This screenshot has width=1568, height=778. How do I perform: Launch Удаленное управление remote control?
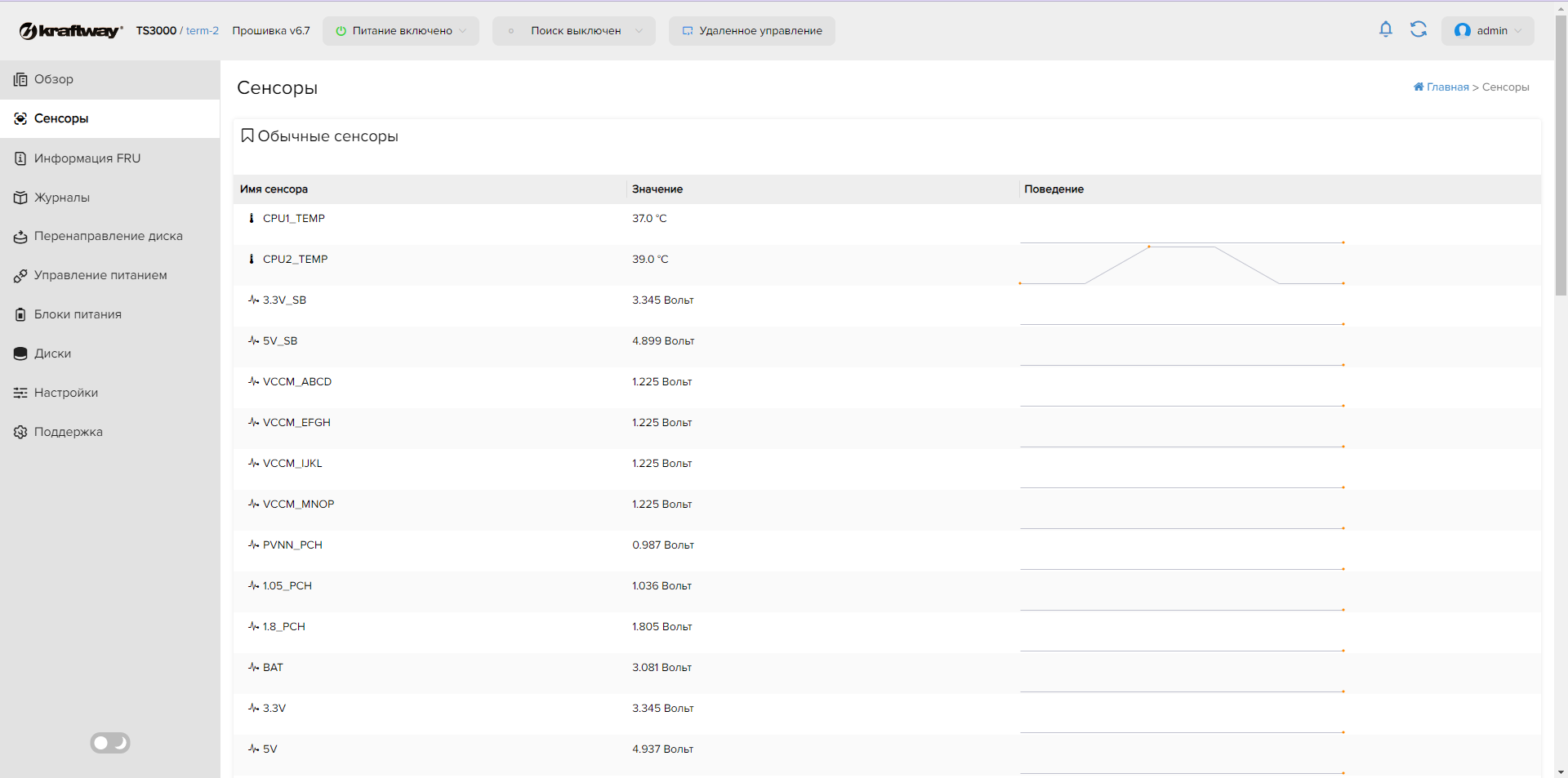(752, 31)
